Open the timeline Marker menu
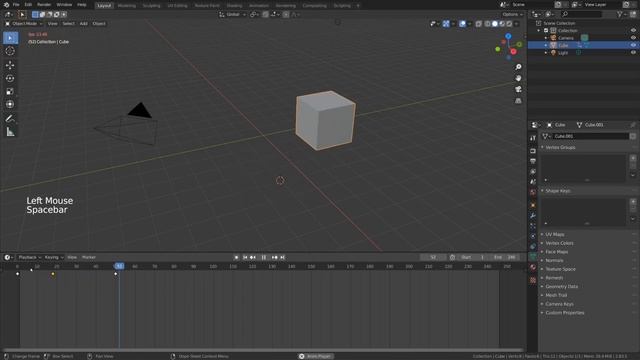Screen dimensions: 640x360 tap(89, 258)
